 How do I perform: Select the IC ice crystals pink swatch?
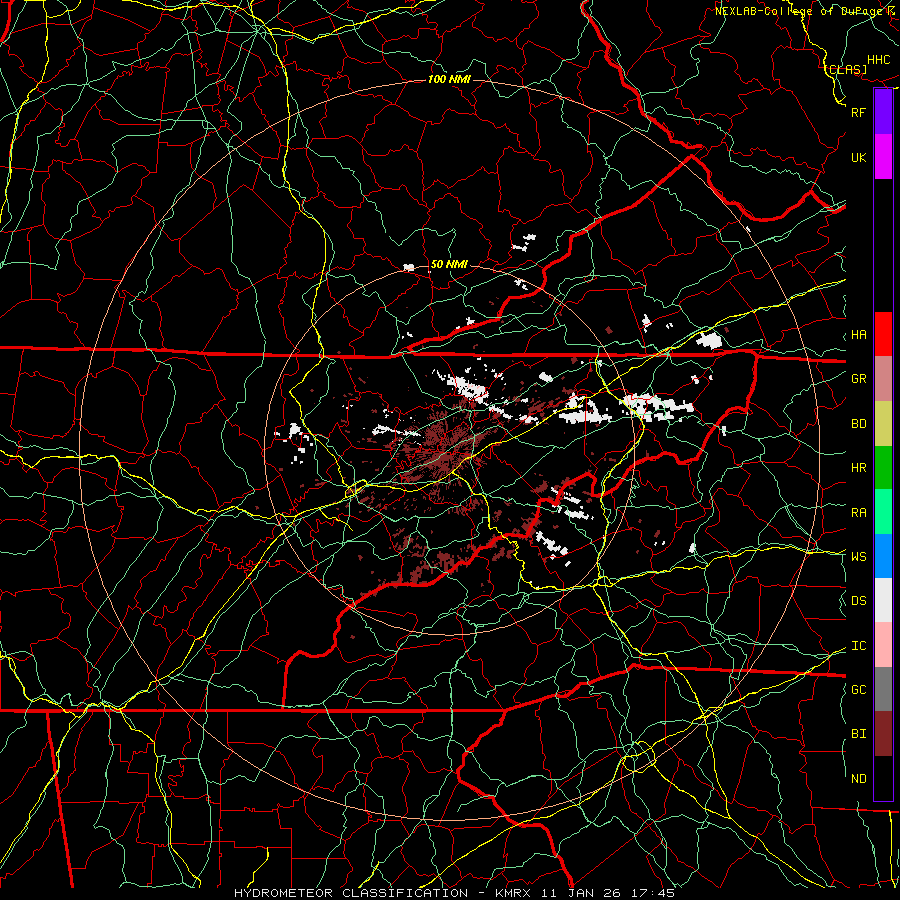883,645
